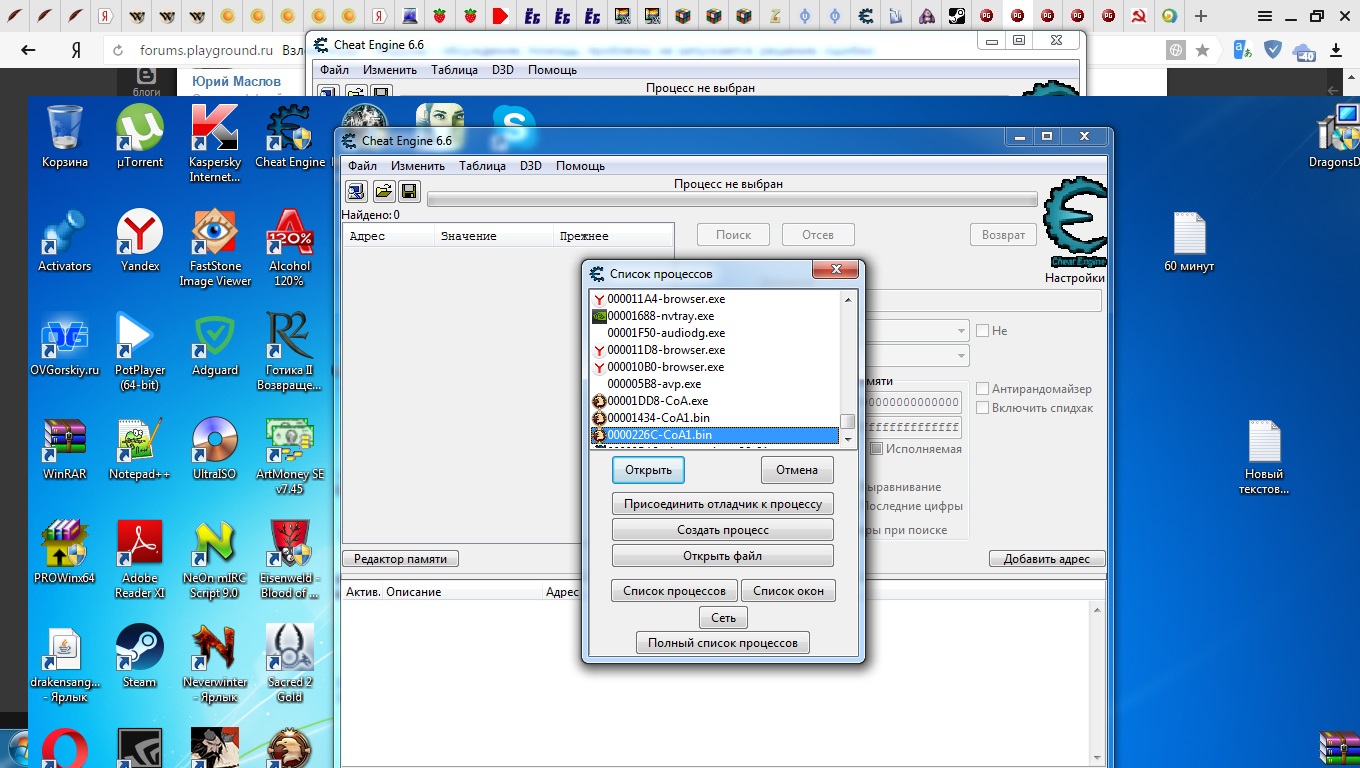The width and height of the screenshot is (1360, 768).
Task: Toggle the Антирандомайзер checkbox
Action: pyautogui.click(x=983, y=389)
